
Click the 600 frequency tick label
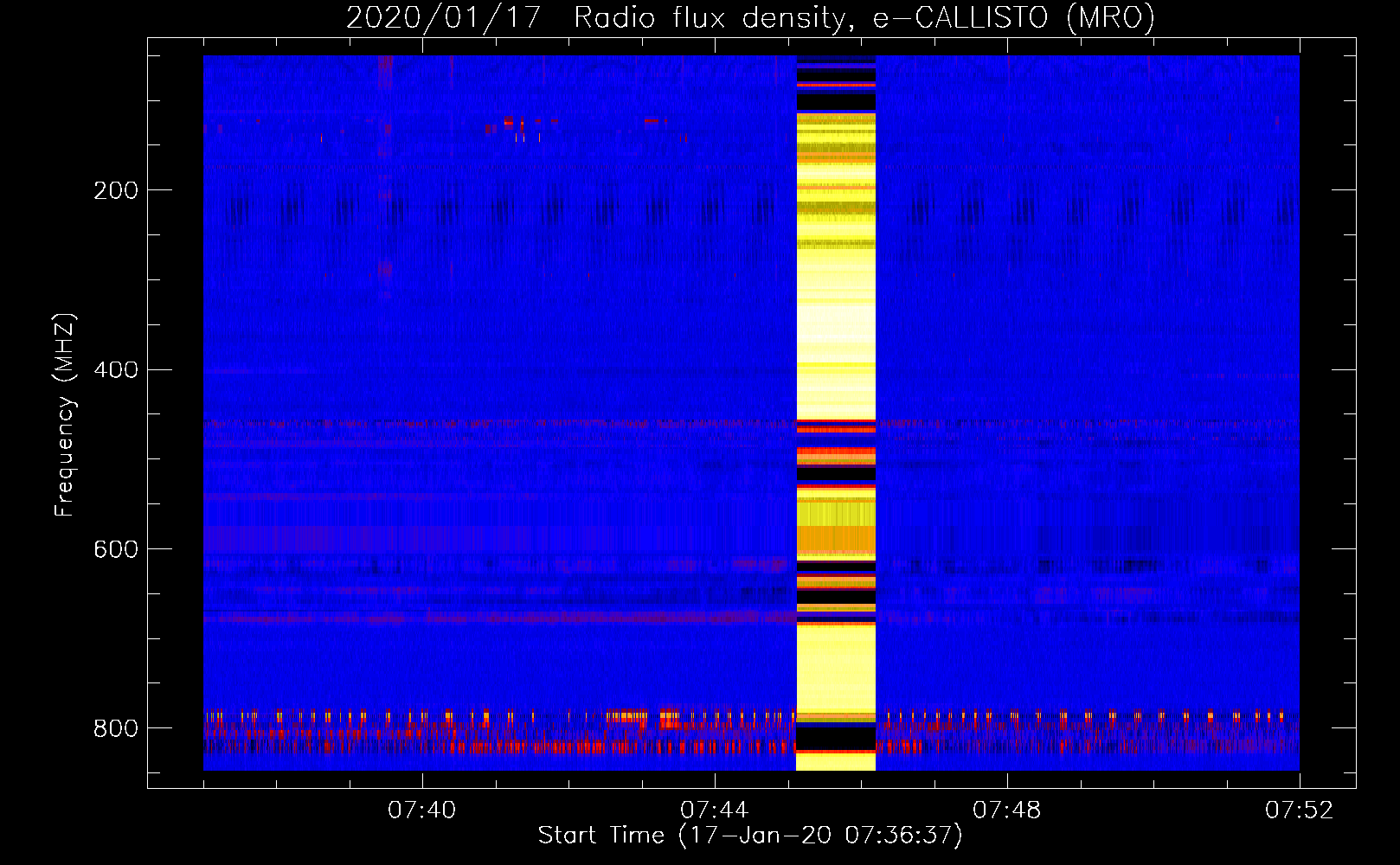[x=116, y=549]
